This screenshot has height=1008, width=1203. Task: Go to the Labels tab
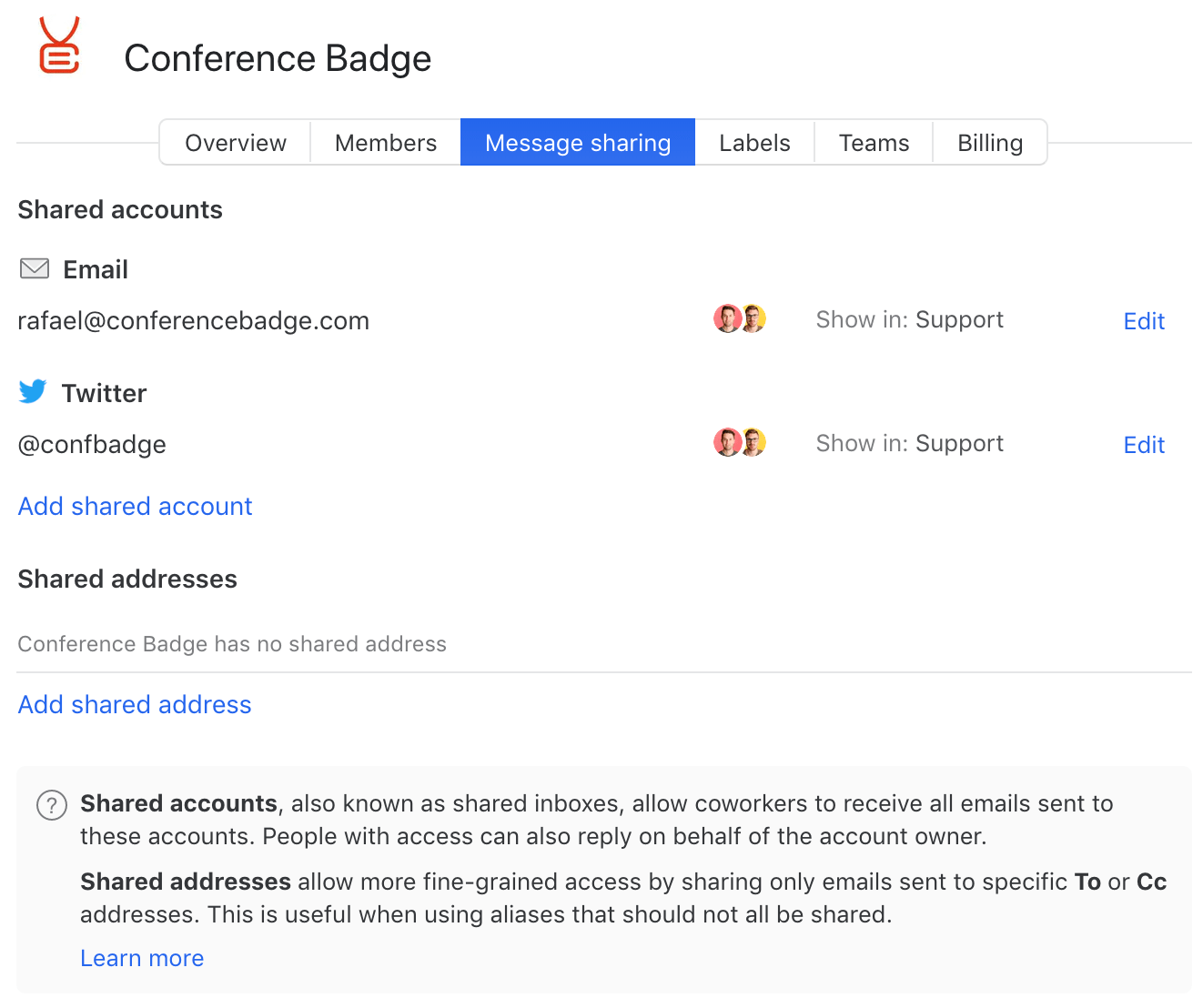pos(754,143)
